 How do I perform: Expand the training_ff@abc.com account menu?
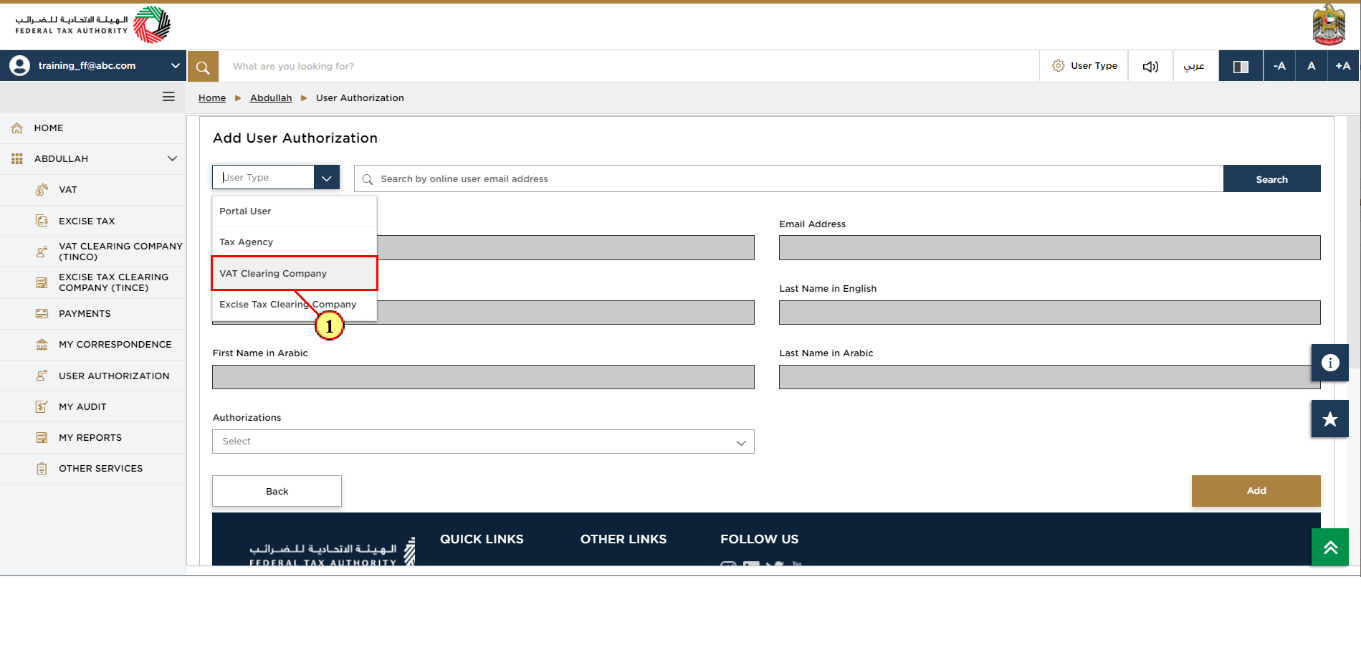(176, 66)
